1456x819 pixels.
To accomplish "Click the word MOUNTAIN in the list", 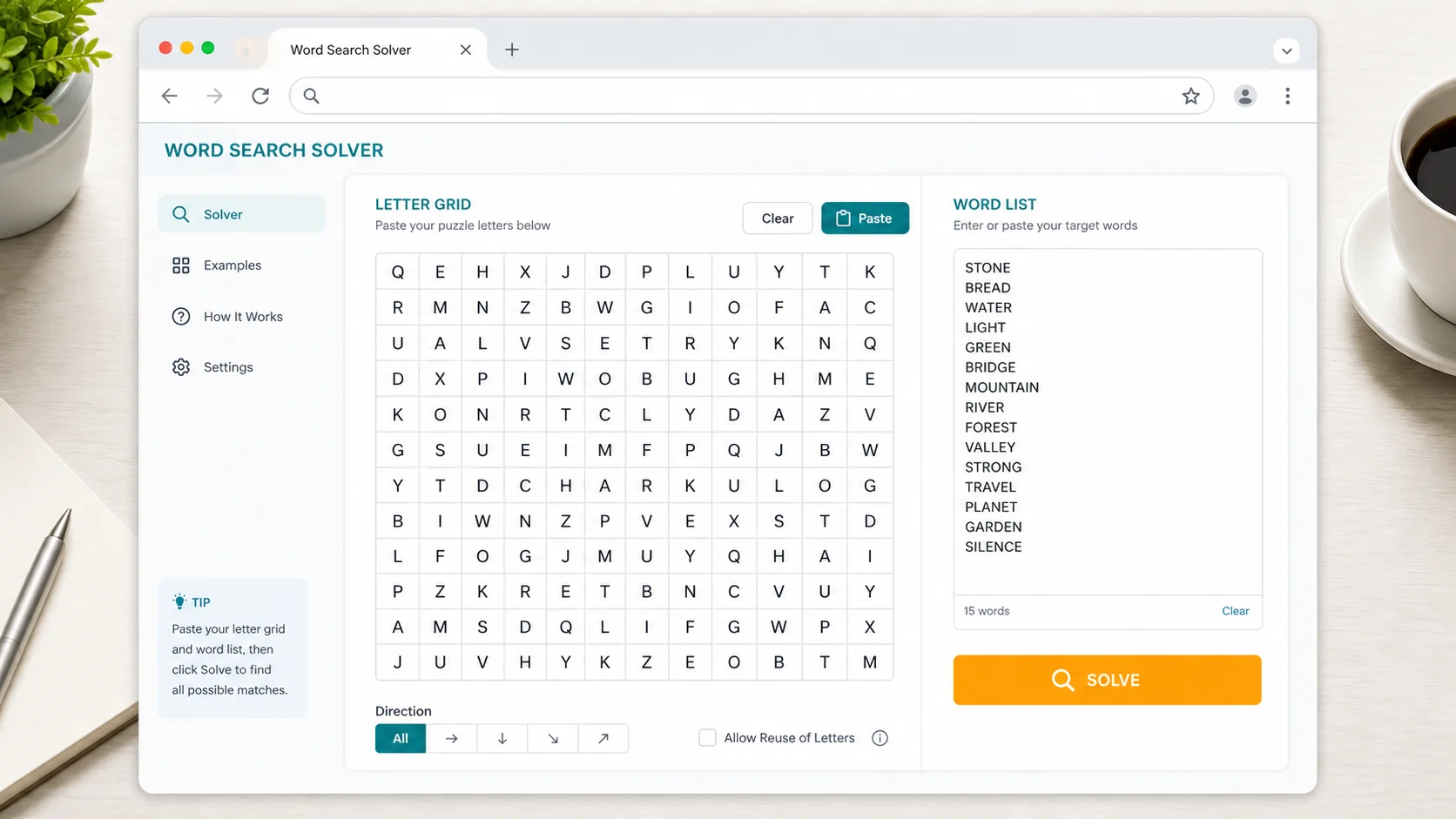I will pos(1001,387).
